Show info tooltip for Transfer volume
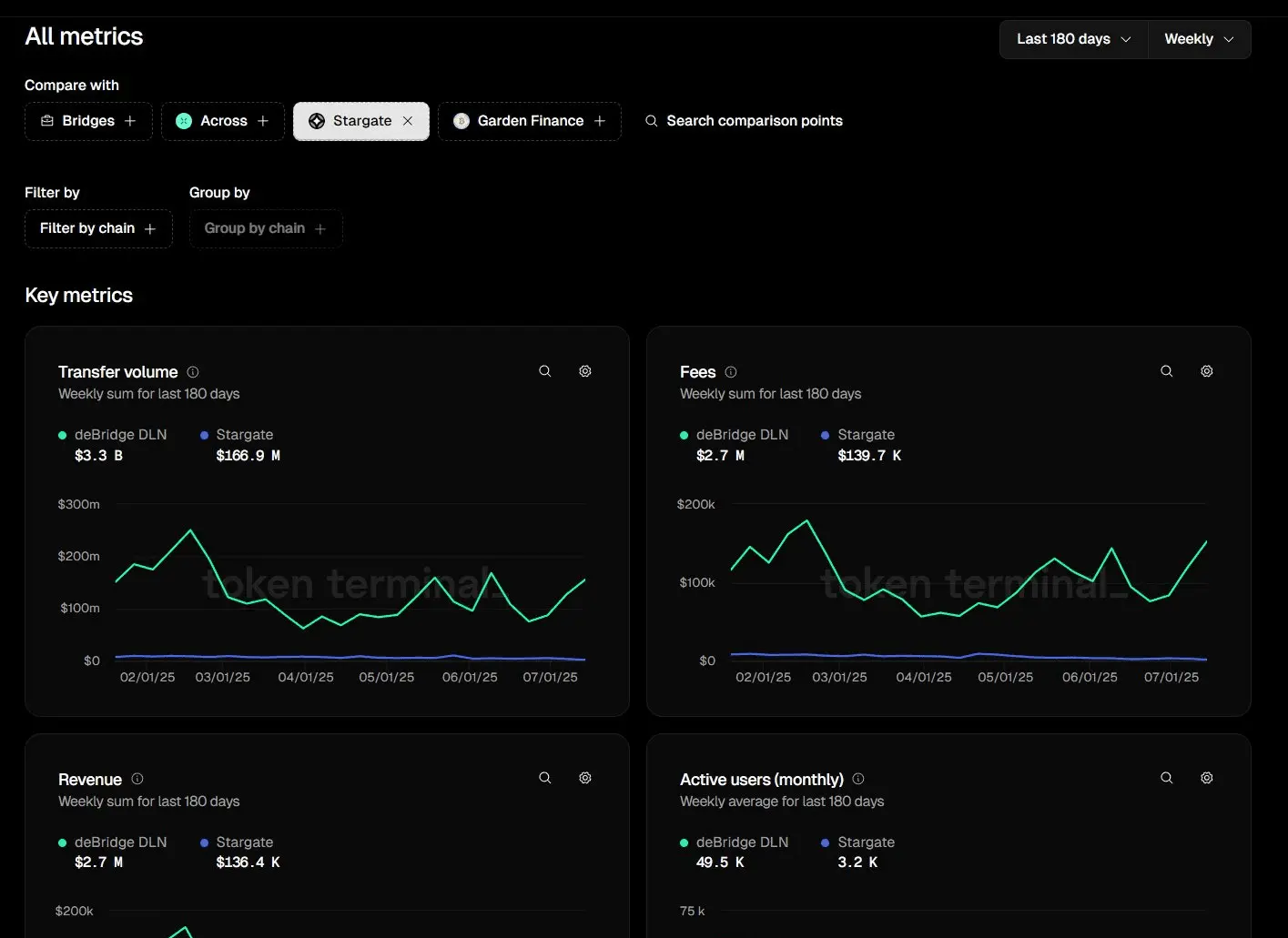 click(x=193, y=372)
